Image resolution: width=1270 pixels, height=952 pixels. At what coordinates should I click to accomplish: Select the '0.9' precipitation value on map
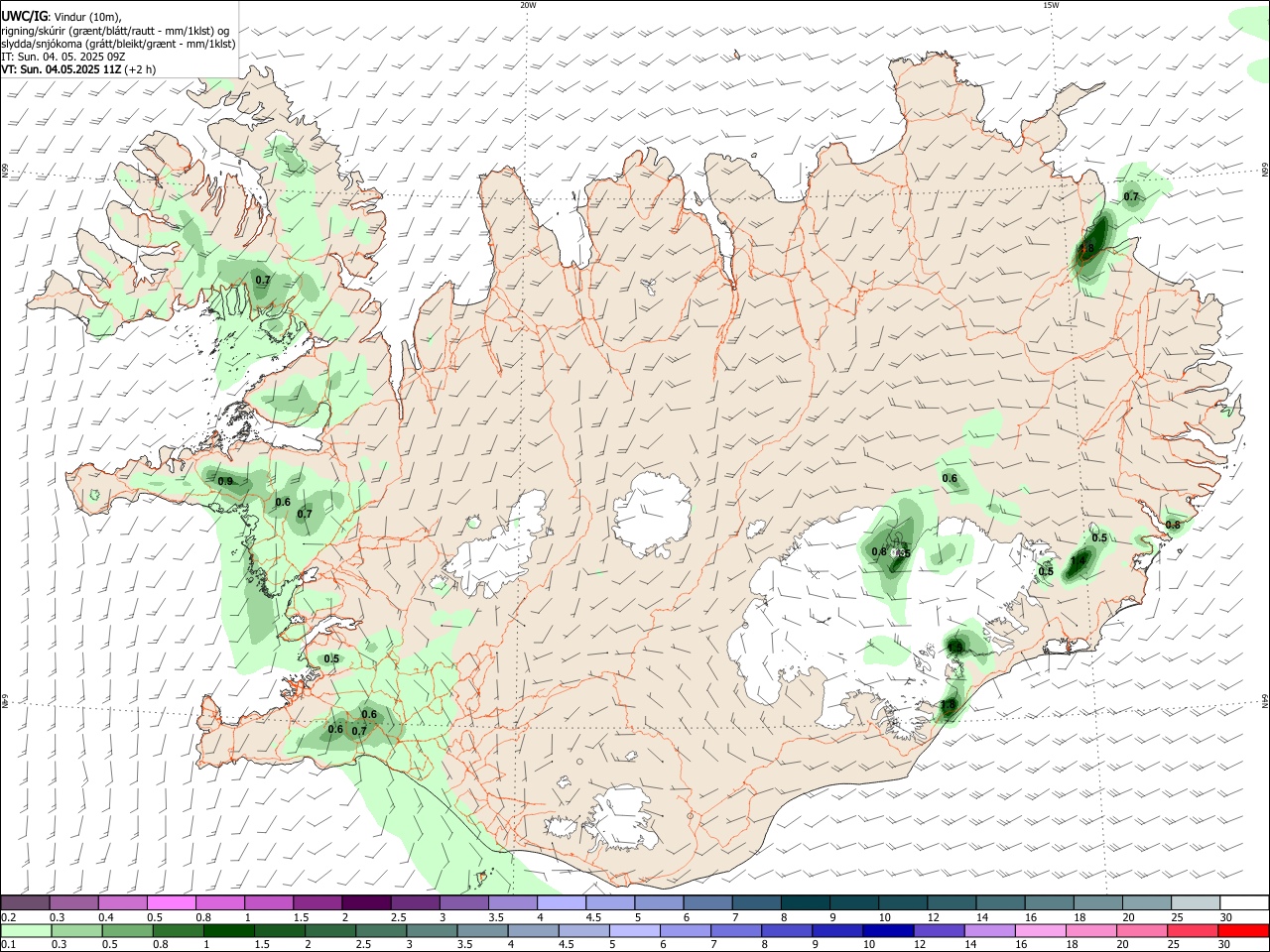pyautogui.click(x=225, y=482)
